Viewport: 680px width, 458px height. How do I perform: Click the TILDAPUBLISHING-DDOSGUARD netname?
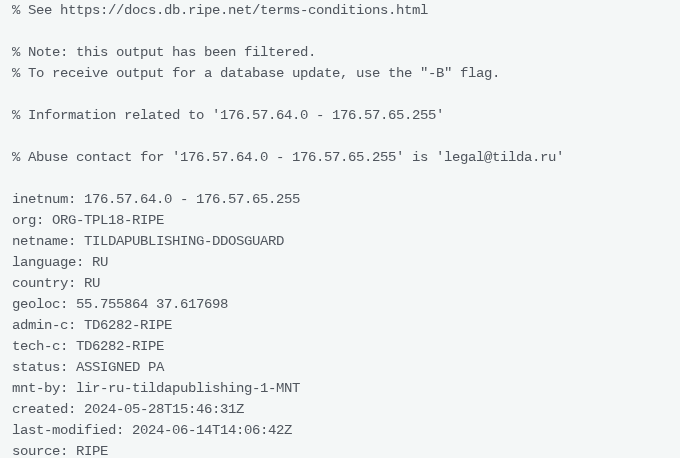[x=184, y=241]
